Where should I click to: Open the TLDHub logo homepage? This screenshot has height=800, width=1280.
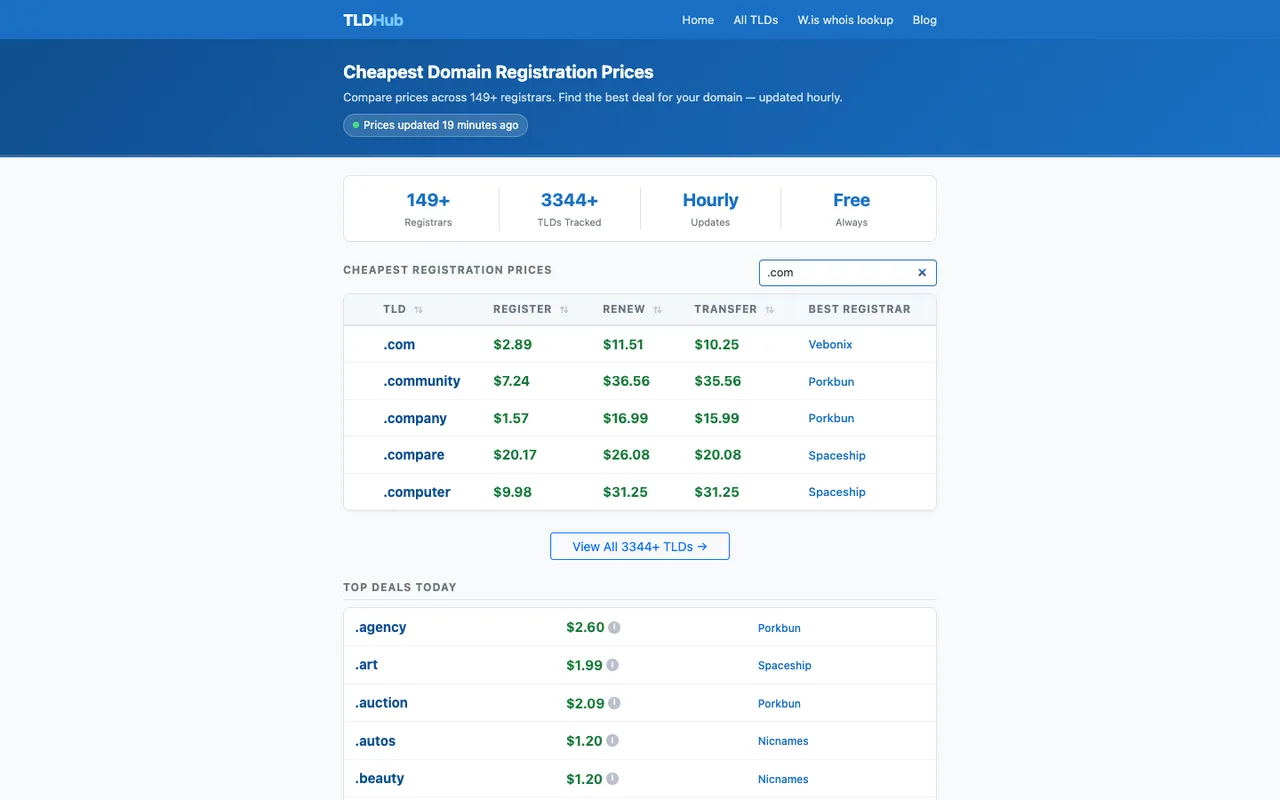click(x=373, y=20)
